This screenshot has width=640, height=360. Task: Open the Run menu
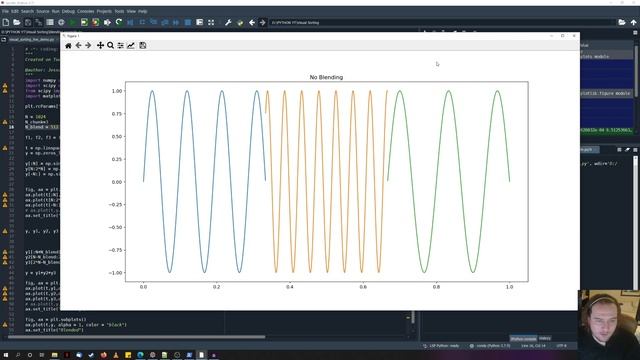click(56, 11)
